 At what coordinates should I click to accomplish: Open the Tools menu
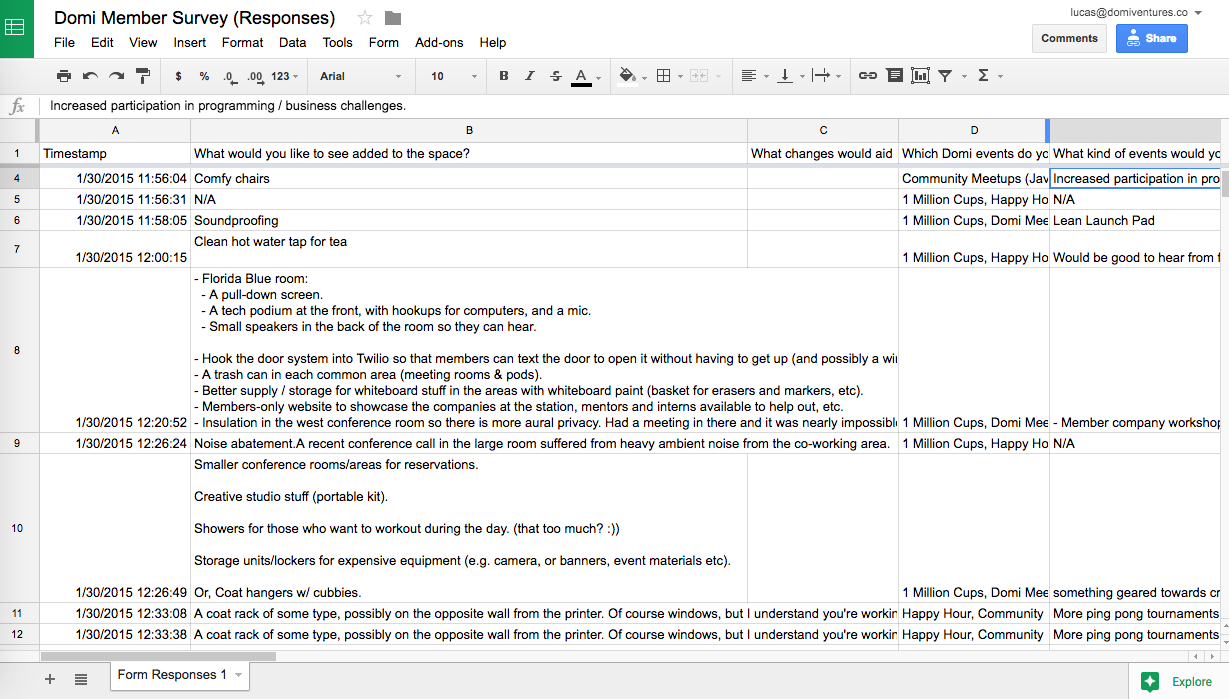(338, 43)
